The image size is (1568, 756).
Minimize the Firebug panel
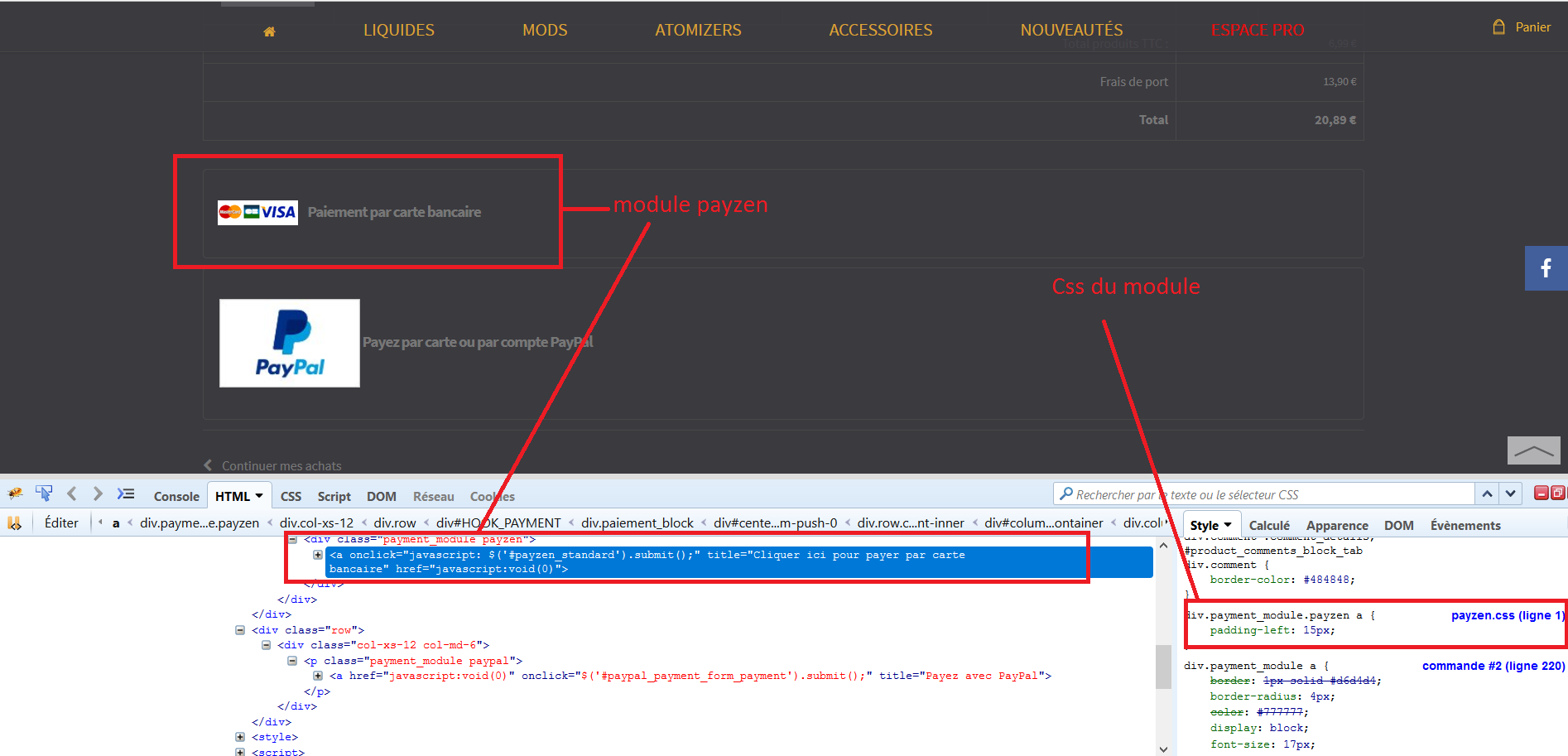[x=1542, y=494]
